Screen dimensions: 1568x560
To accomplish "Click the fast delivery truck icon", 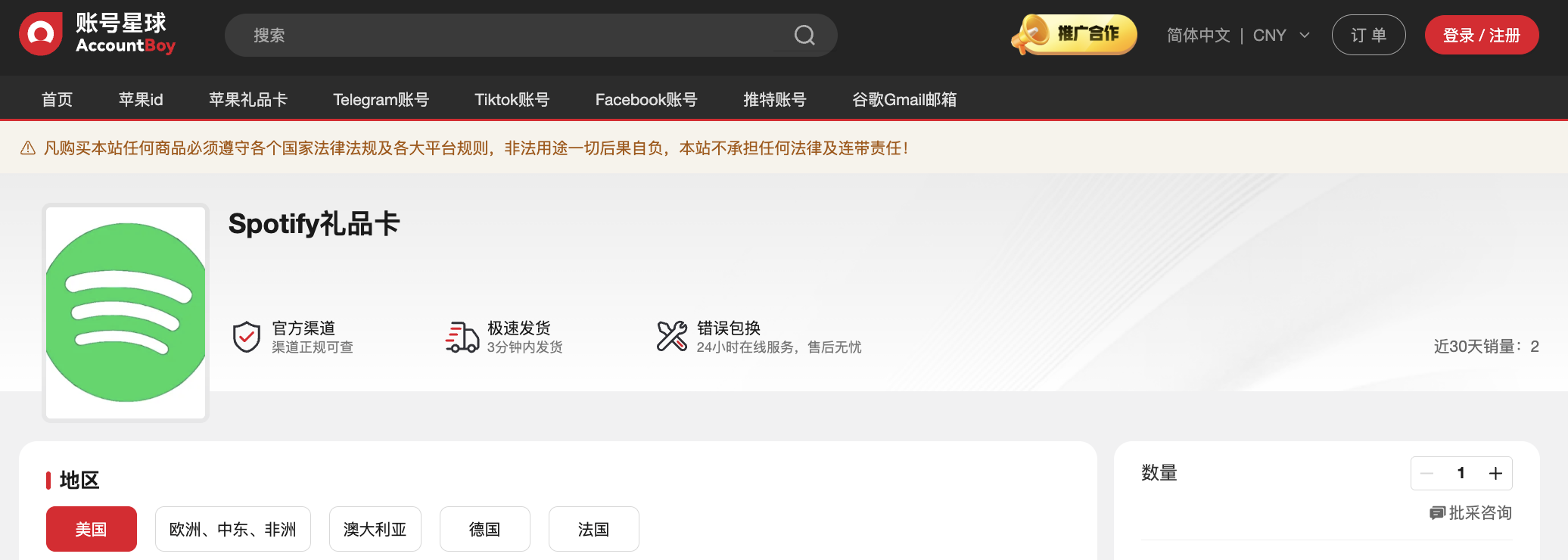I will (462, 337).
